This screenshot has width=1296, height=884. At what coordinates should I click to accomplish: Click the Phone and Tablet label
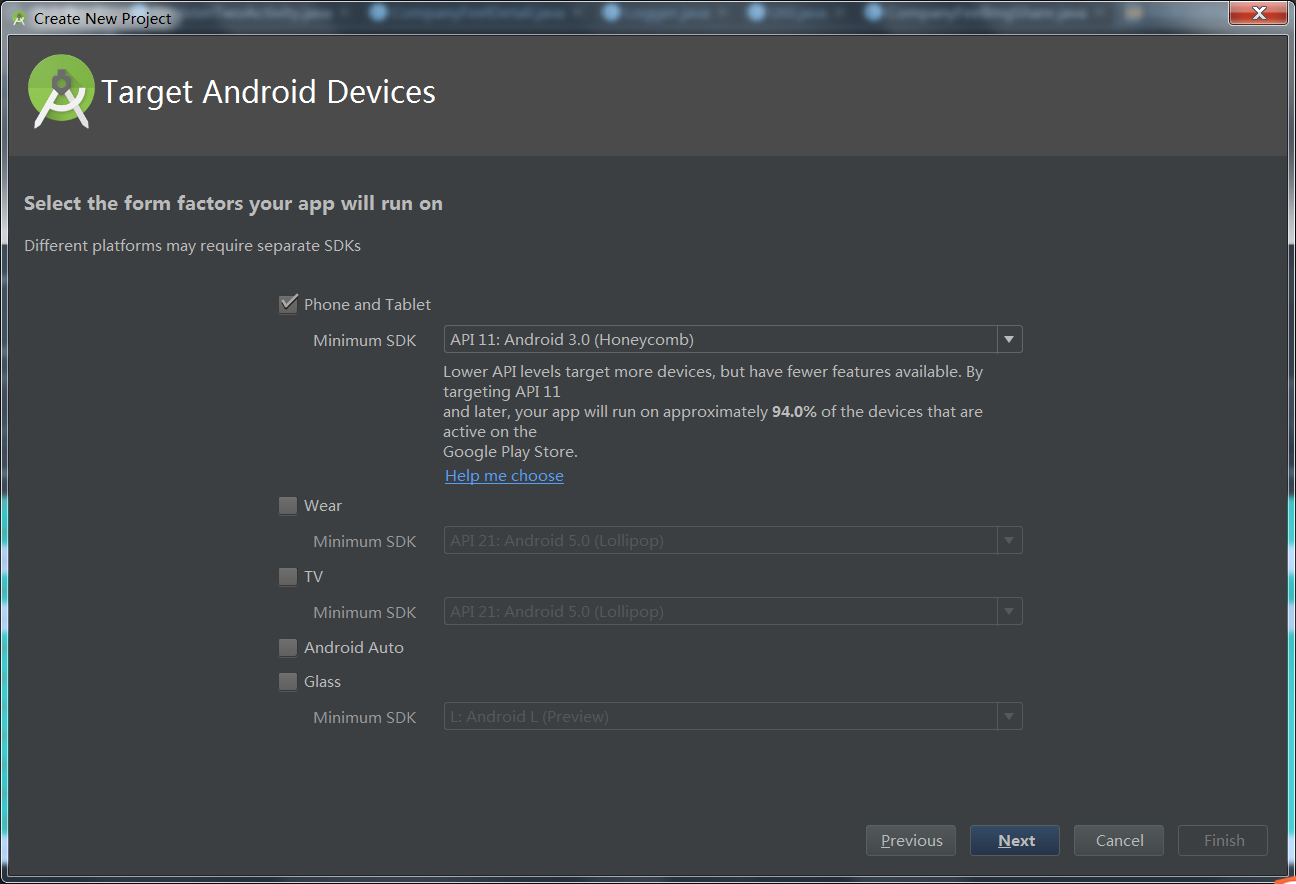tap(367, 305)
